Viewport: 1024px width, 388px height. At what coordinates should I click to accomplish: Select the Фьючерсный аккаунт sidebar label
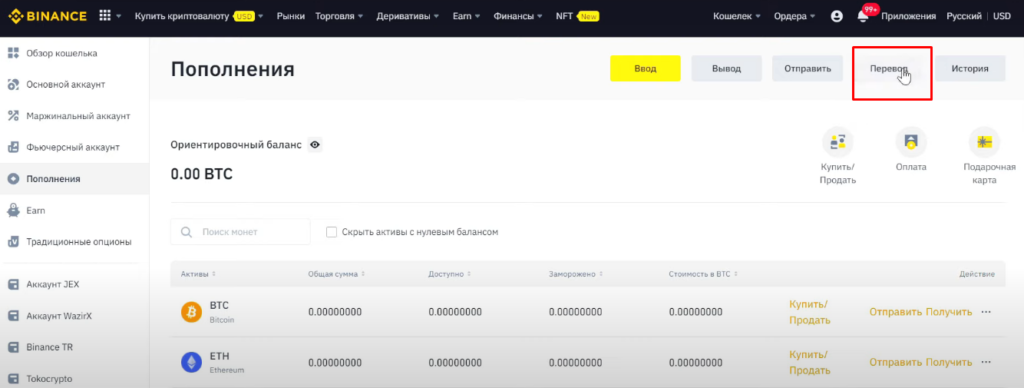coord(72,147)
